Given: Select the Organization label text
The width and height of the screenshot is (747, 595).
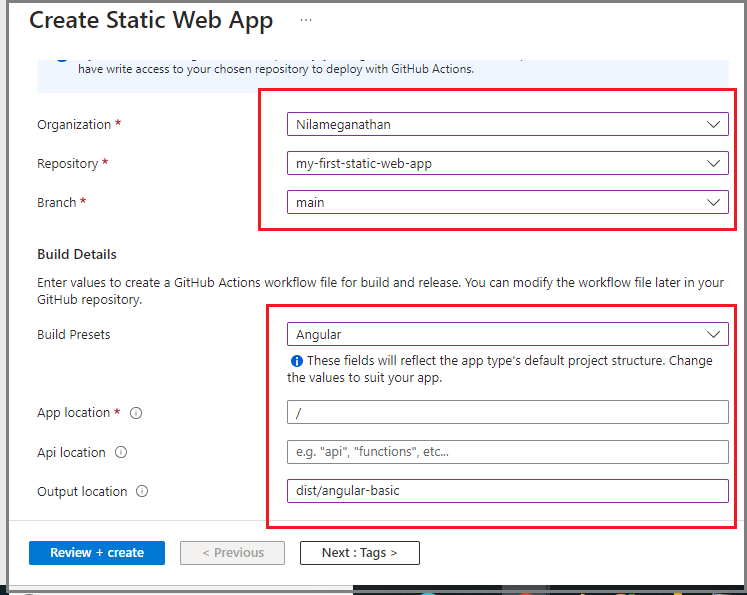Looking at the screenshot, I should tap(74, 124).
